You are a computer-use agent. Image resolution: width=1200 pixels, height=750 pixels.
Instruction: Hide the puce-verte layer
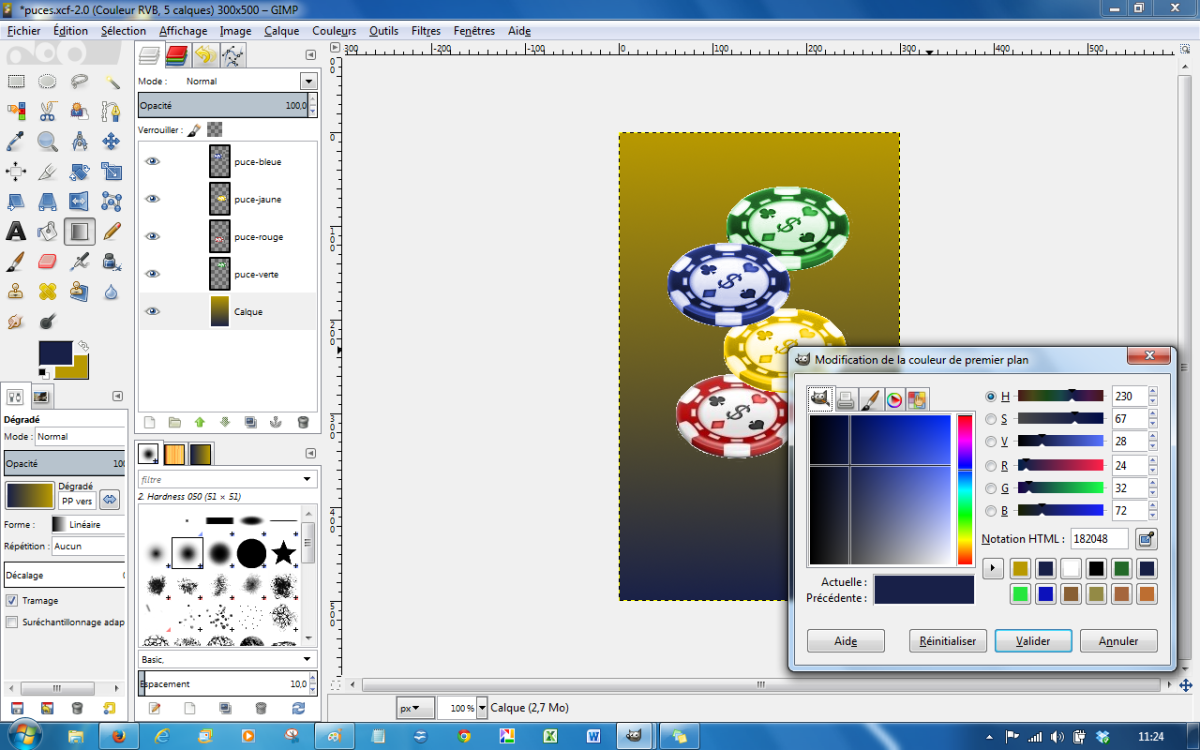tap(152, 274)
